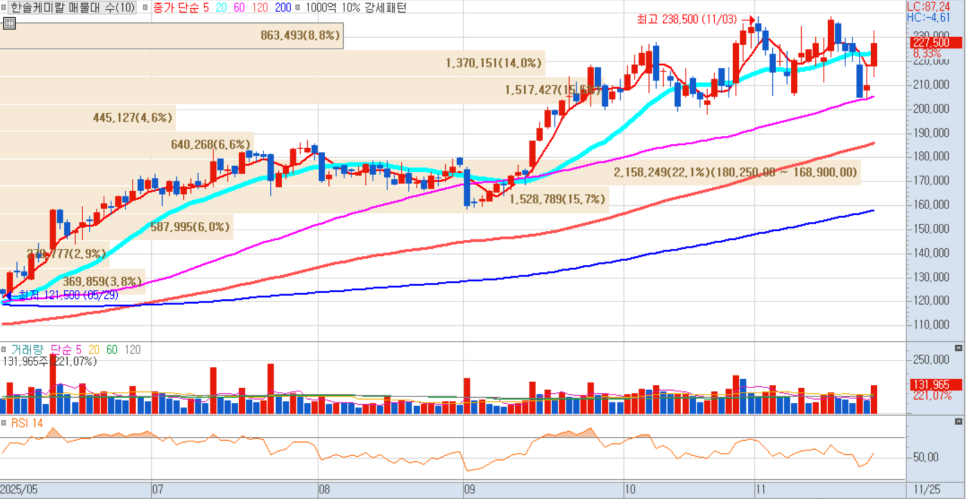The width and height of the screenshot is (966, 499).
Task: Click the 07 month label on time axis
Action: [158, 489]
